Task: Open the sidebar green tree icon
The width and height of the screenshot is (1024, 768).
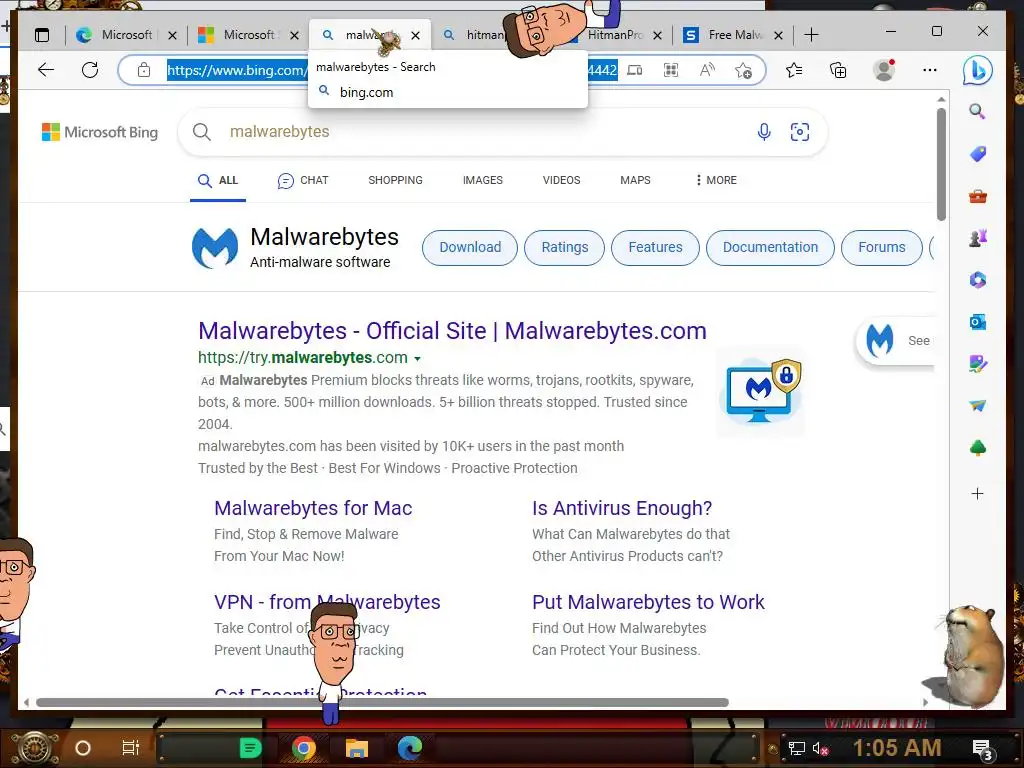Action: 978,448
